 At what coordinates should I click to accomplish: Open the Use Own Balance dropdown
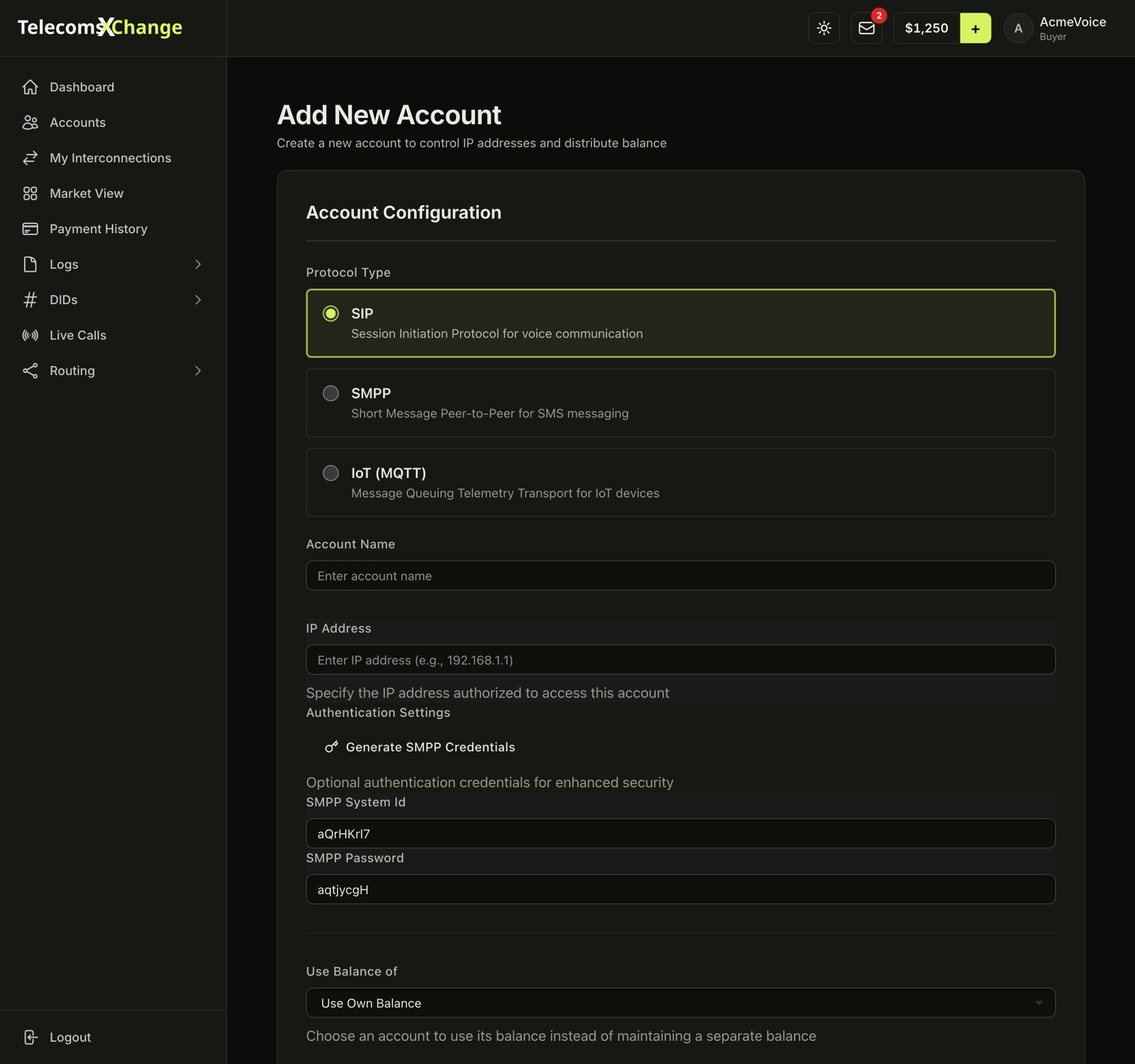pyautogui.click(x=680, y=1003)
